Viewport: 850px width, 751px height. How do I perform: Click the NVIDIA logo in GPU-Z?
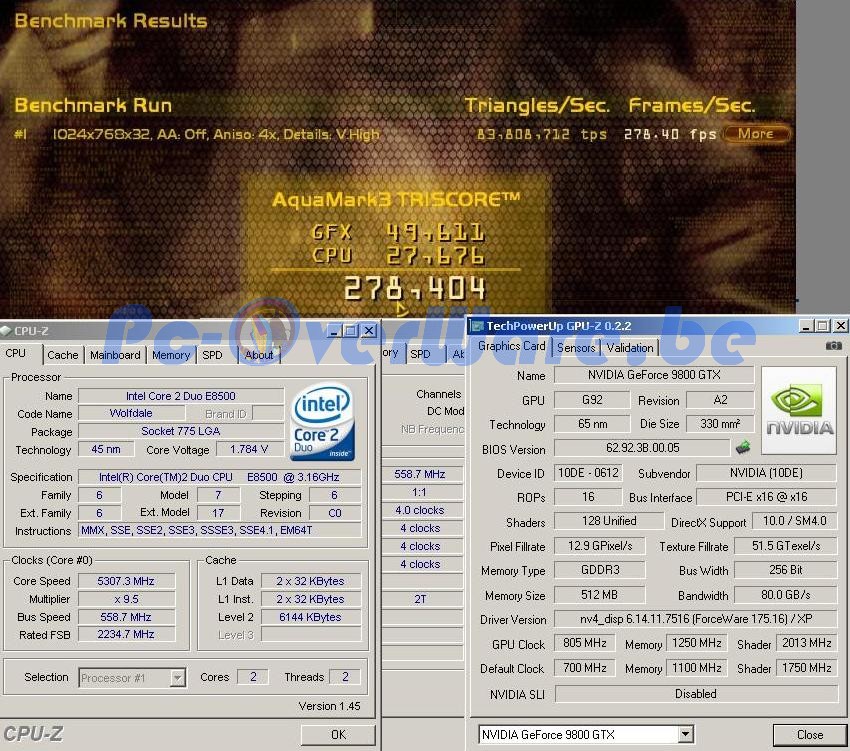click(799, 410)
